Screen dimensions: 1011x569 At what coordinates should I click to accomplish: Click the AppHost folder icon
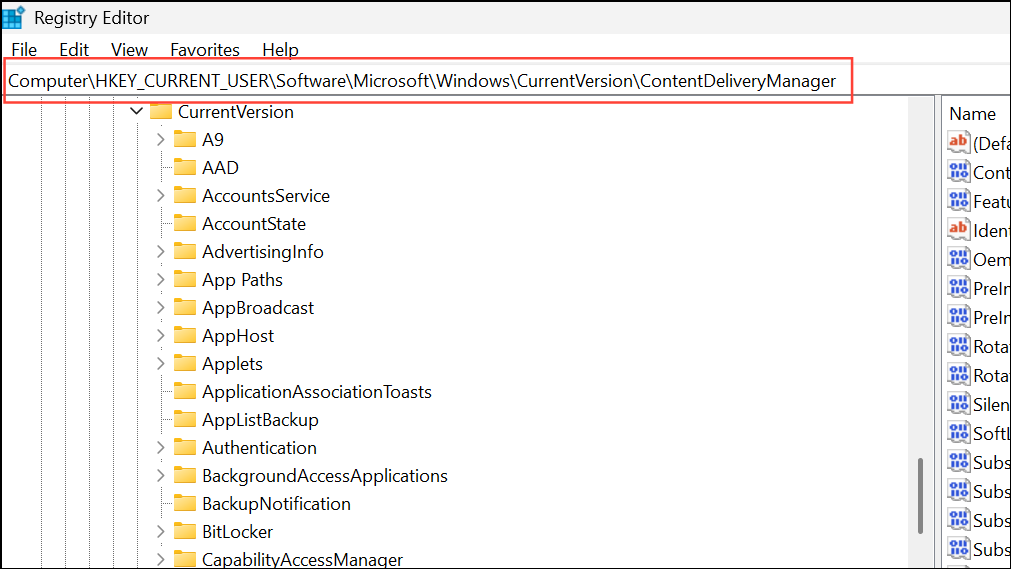click(x=185, y=335)
